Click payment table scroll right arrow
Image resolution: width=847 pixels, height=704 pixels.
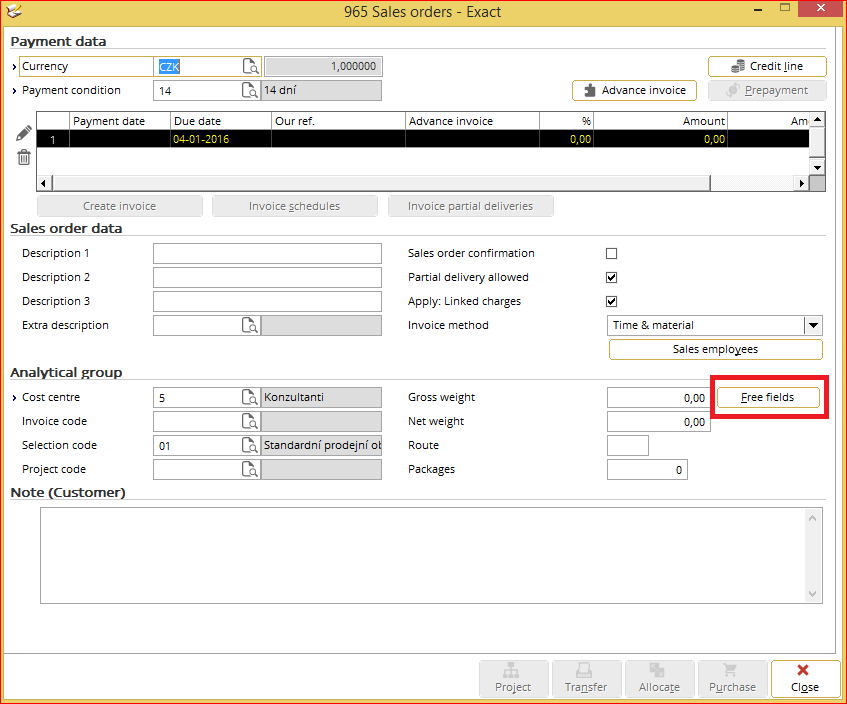(x=802, y=183)
